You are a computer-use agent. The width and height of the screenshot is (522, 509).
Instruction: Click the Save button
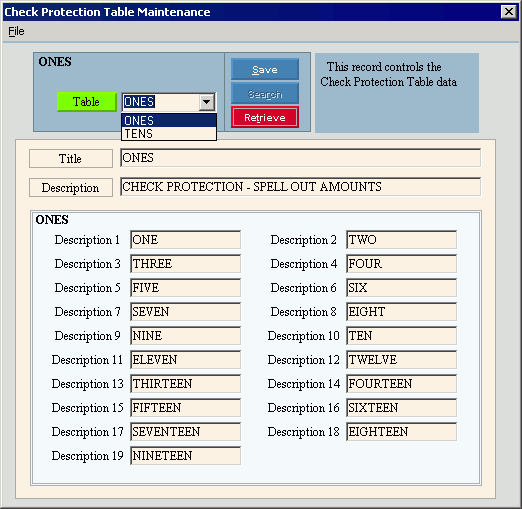(x=265, y=69)
